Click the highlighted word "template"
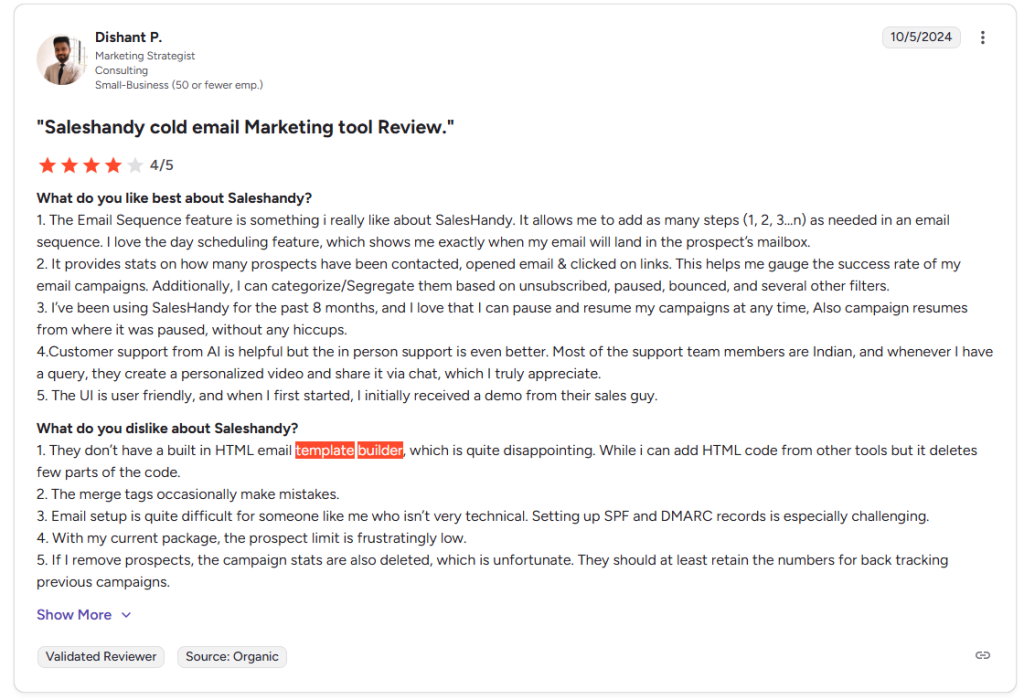This screenshot has height=700, width=1024. pos(325,451)
